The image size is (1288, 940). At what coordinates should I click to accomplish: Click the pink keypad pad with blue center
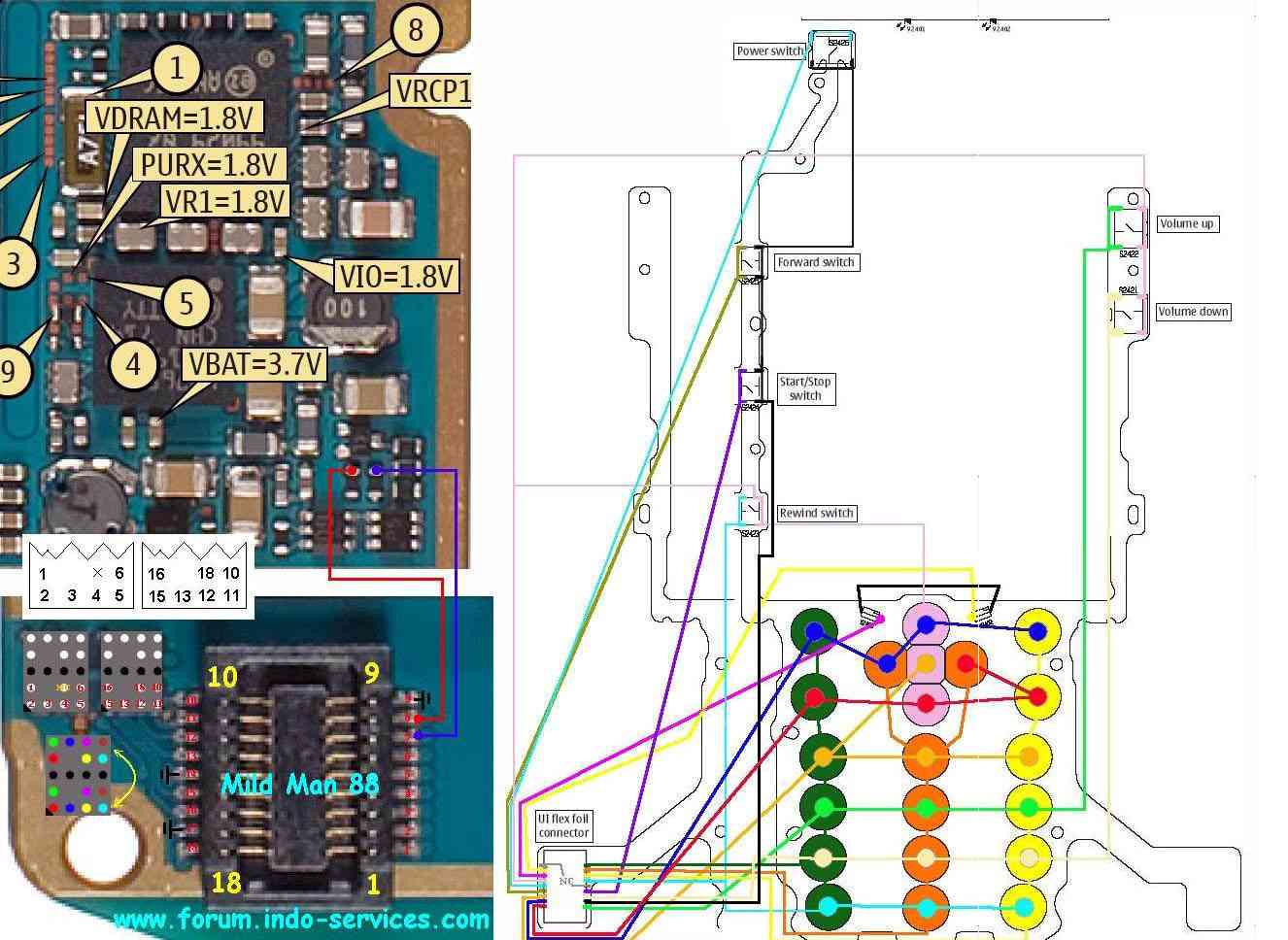[926, 625]
